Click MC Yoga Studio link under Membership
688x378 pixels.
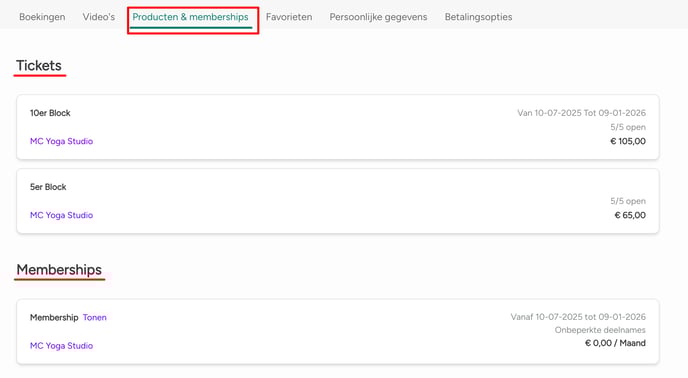click(x=61, y=346)
